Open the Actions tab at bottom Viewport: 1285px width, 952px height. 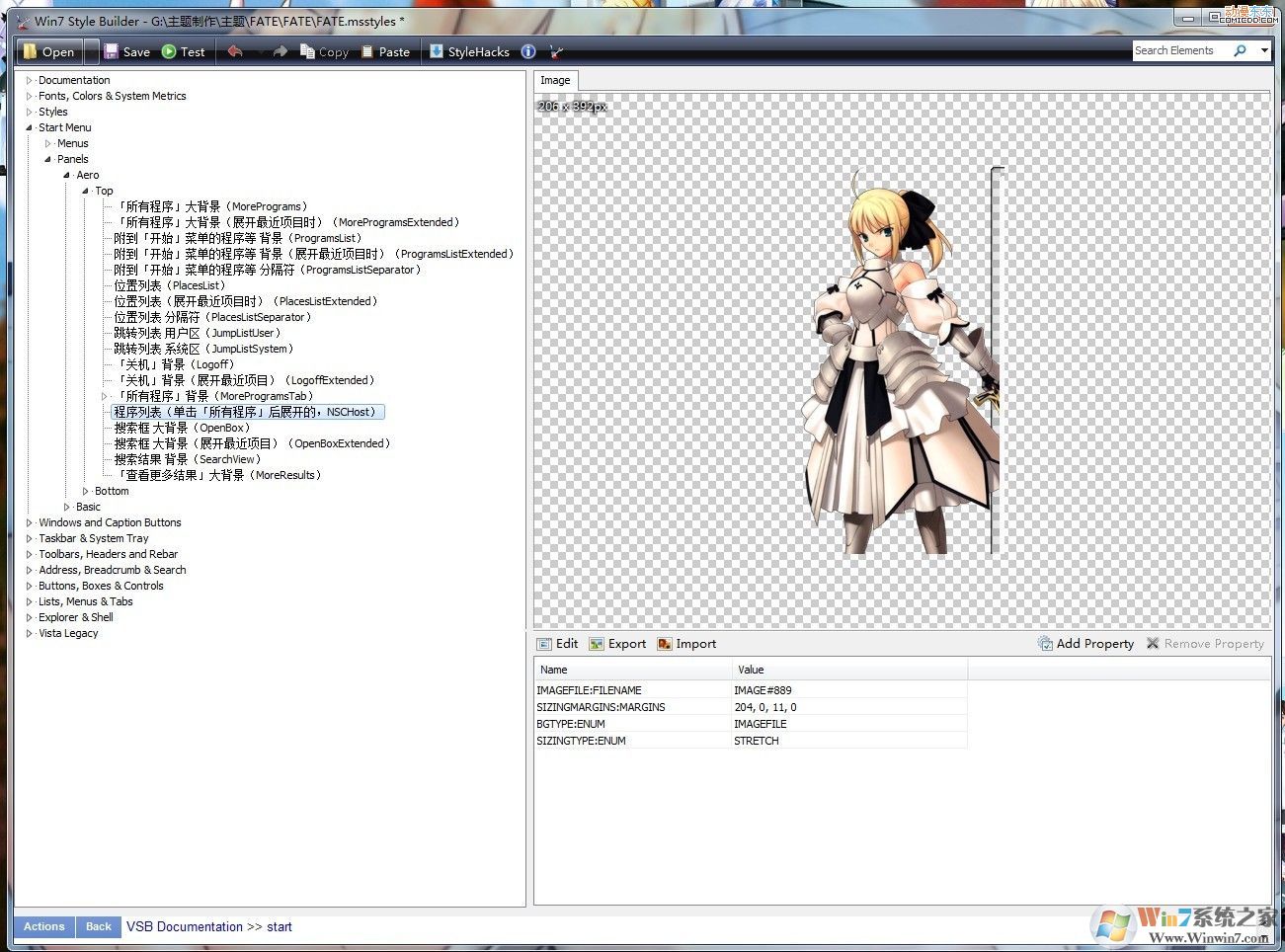(43, 926)
